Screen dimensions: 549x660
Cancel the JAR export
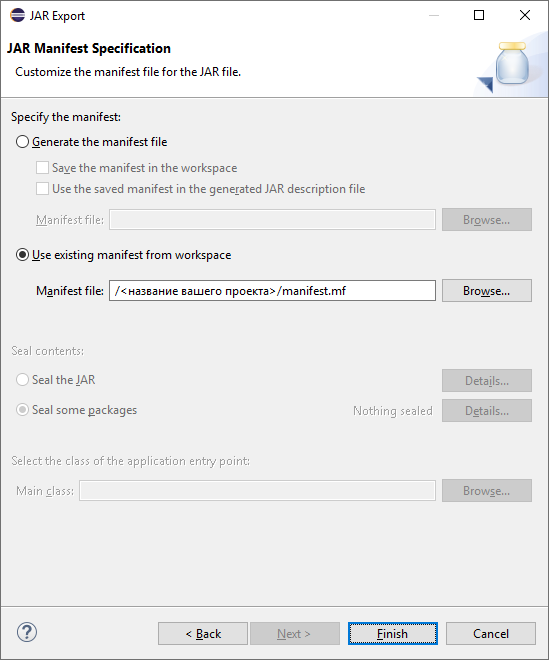coord(491,633)
